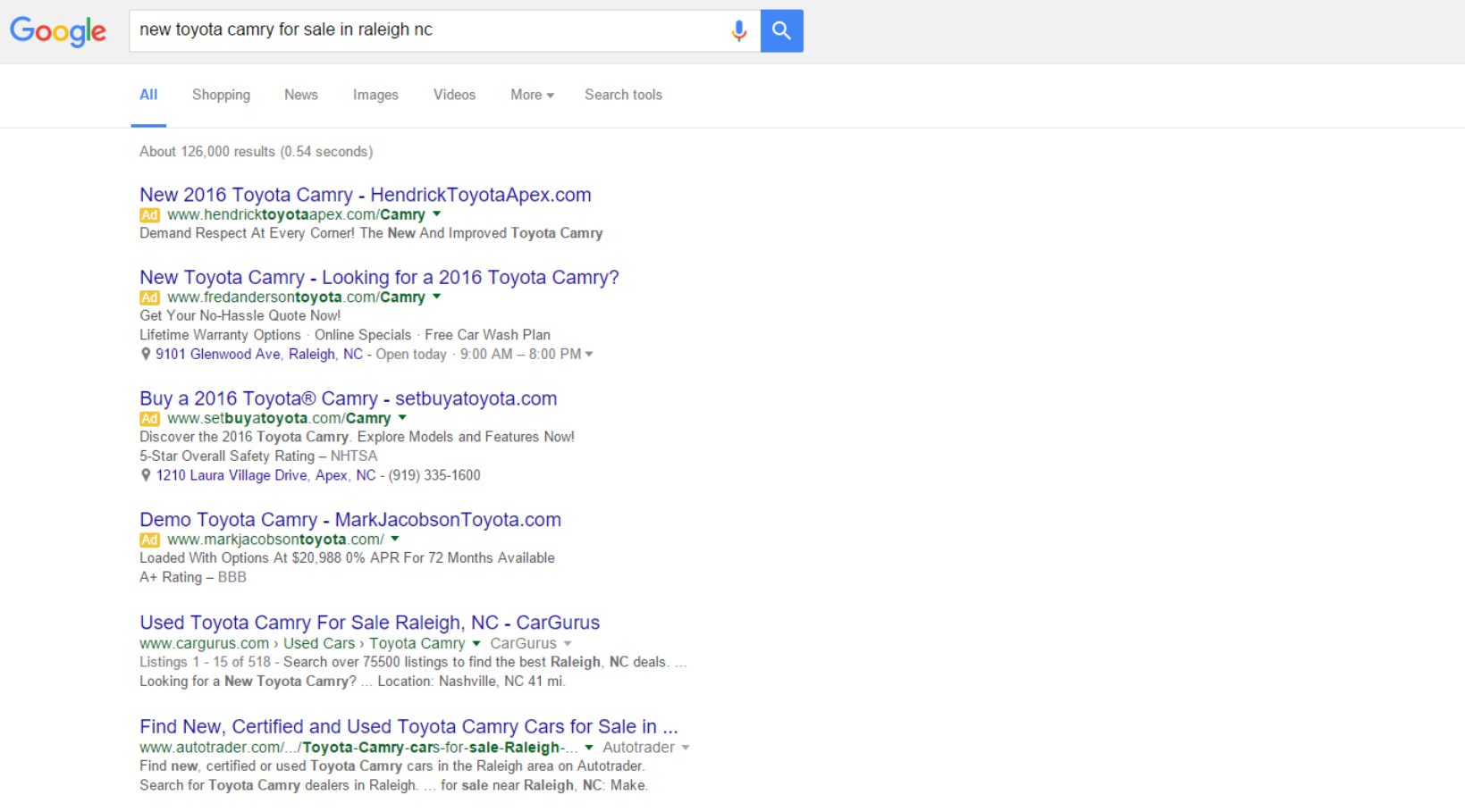Image resolution: width=1465 pixels, height=812 pixels.
Task: Open Buy a 2016 Toyota Camry setbuyatoyota result
Action: tap(348, 398)
